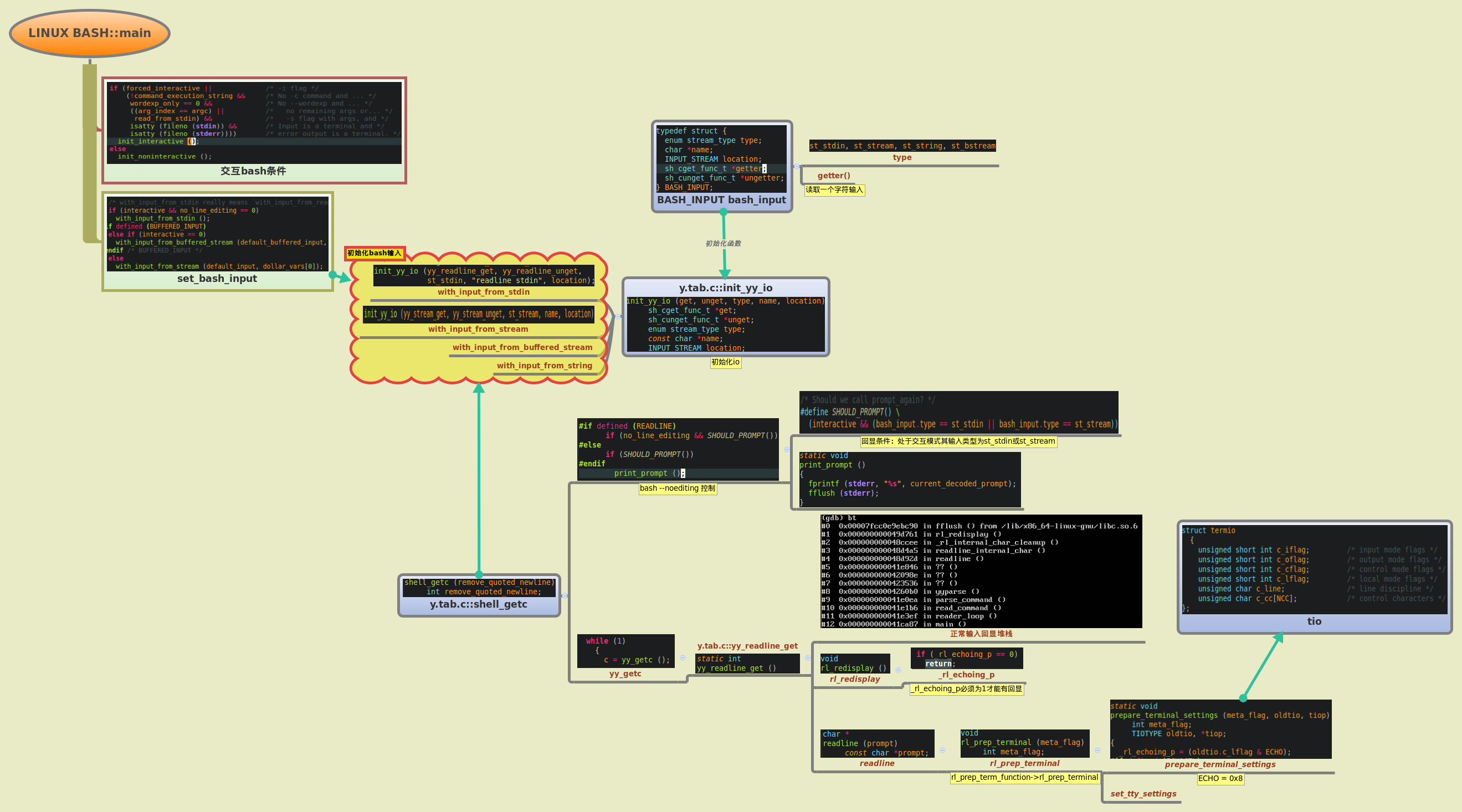Click the 初始化bash输入 red label

[375, 253]
